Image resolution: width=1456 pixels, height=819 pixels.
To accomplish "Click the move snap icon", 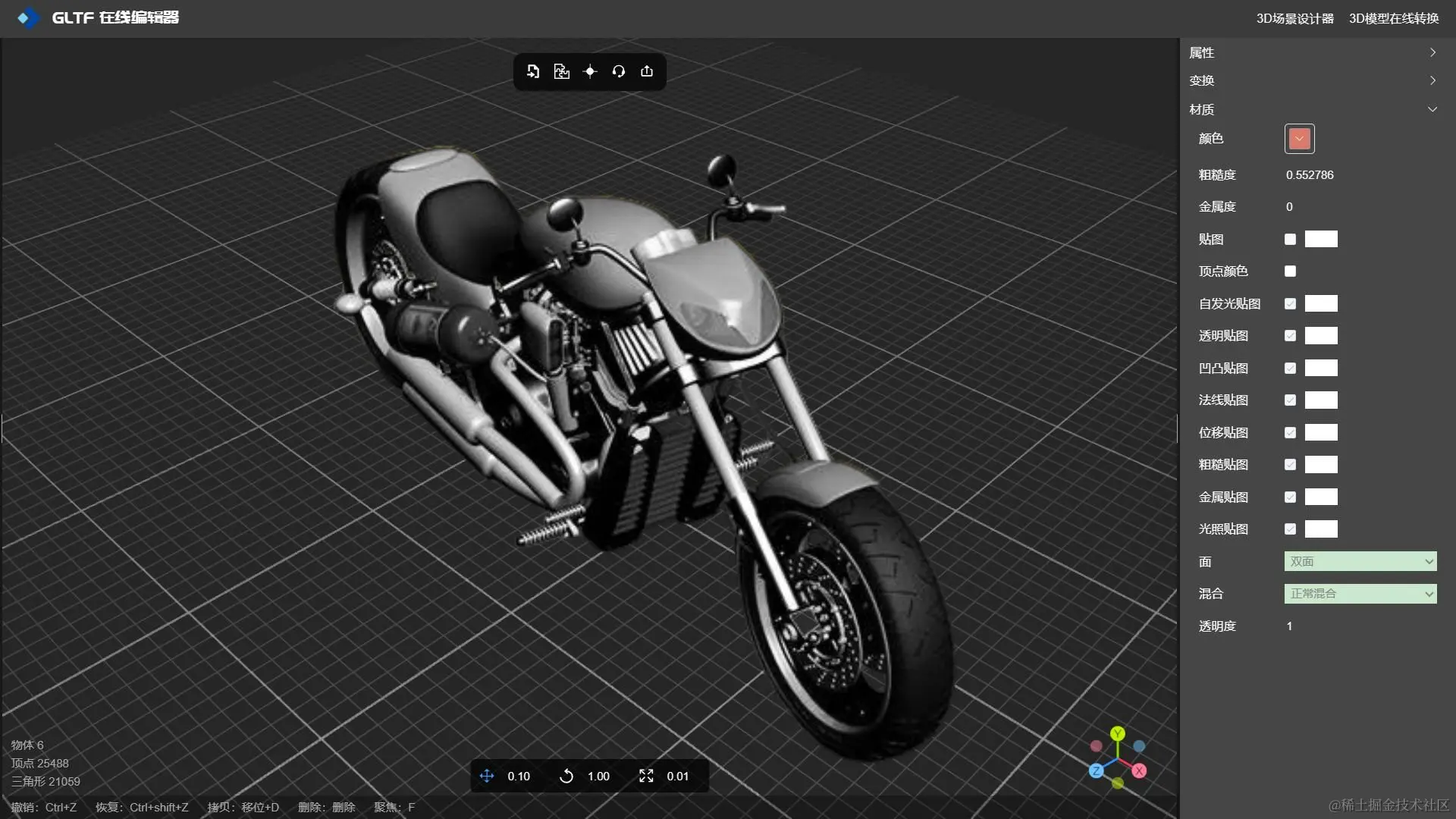I will [x=487, y=776].
